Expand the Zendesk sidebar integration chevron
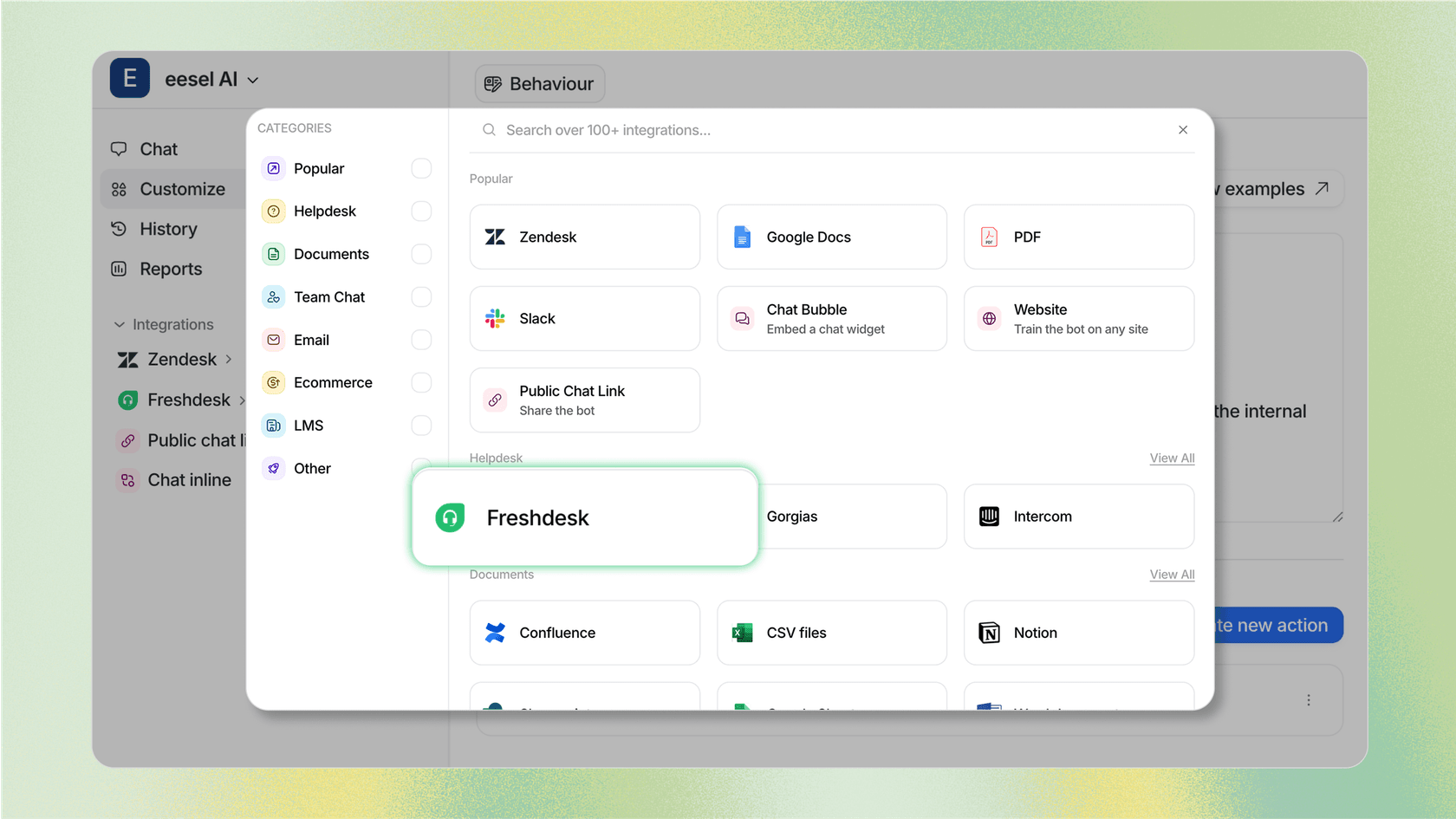The image size is (1456, 819). pos(229,359)
